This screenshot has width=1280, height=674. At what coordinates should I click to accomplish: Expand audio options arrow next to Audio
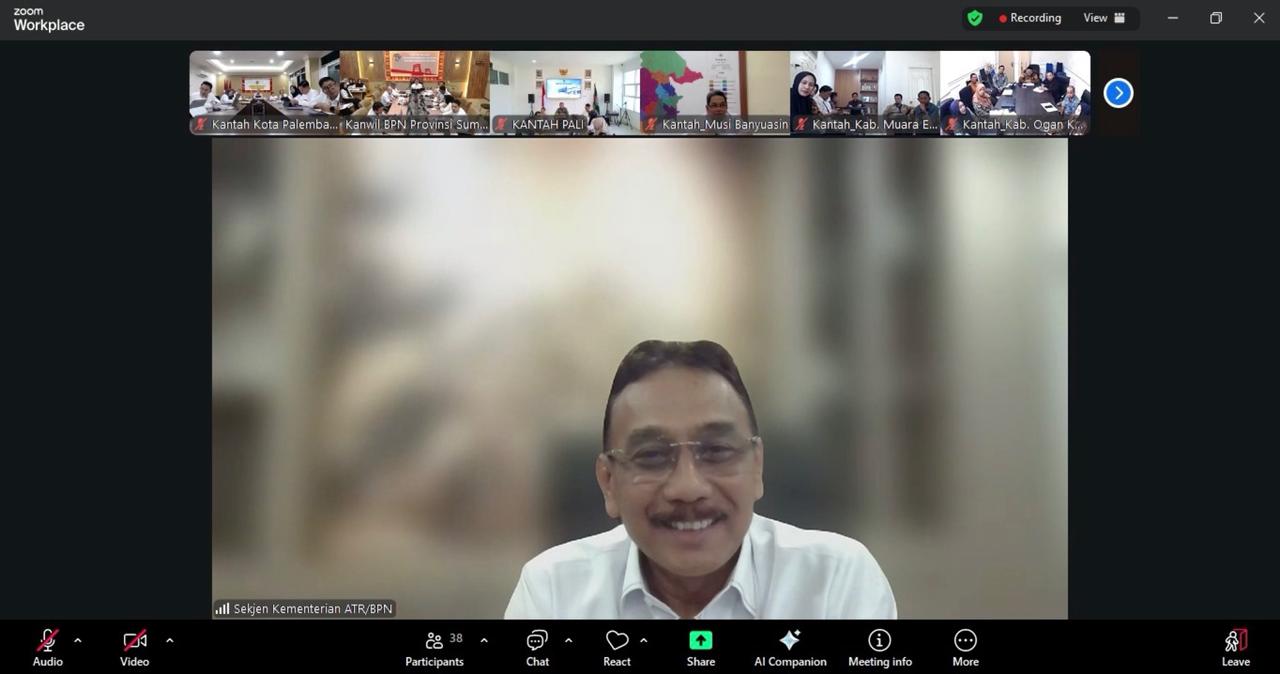click(78, 640)
